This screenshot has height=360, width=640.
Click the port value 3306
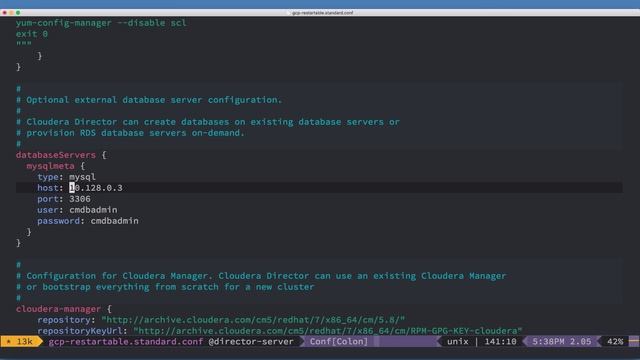[x=80, y=199]
